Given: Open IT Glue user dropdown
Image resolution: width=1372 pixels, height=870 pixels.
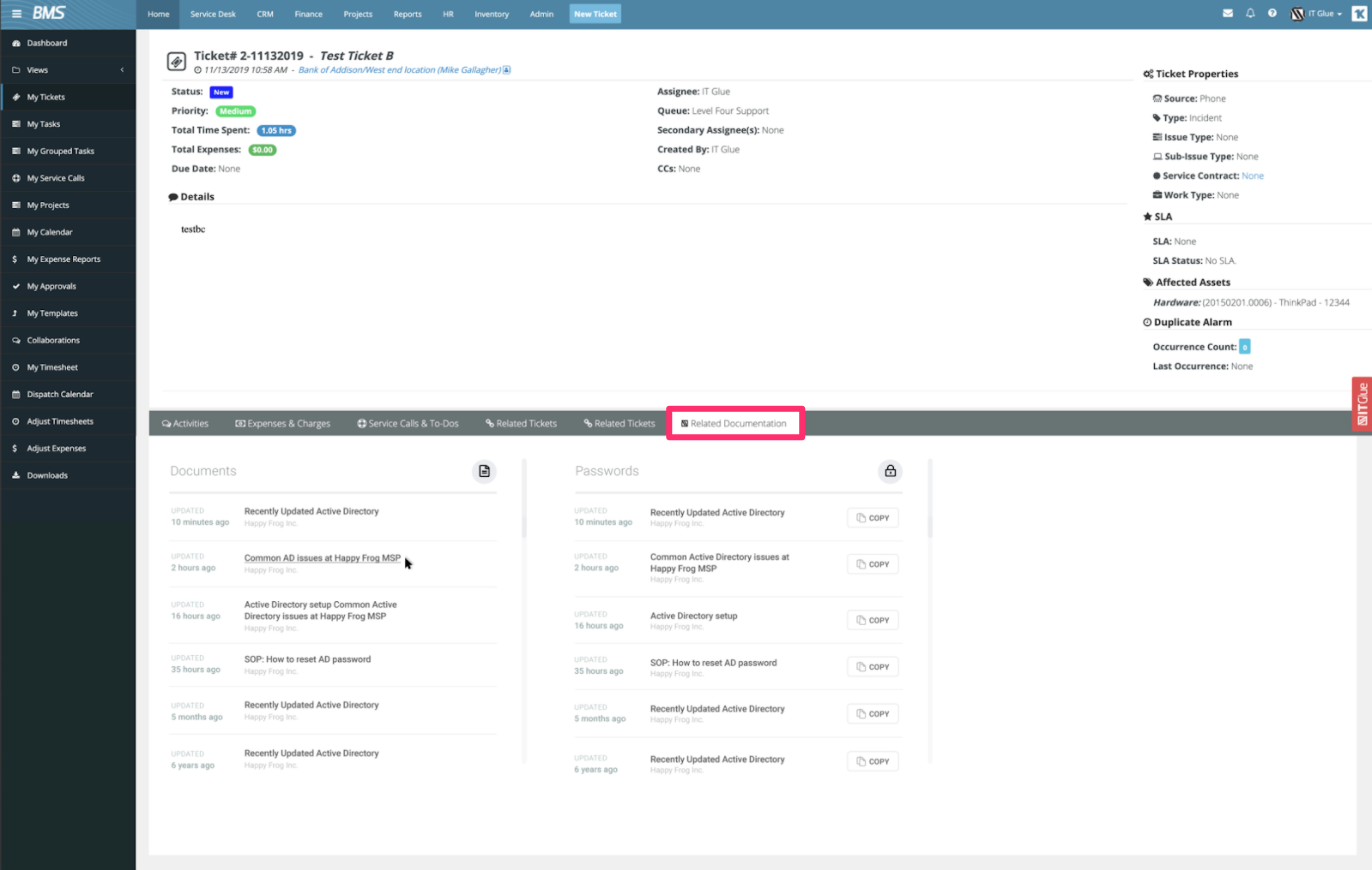Looking at the screenshot, I should [1318, 14].
